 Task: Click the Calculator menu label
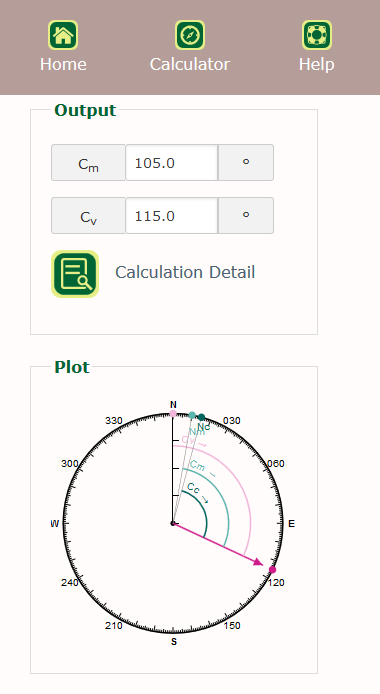(190, 64)
